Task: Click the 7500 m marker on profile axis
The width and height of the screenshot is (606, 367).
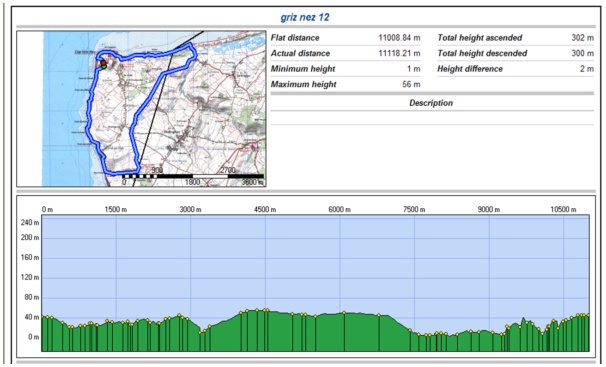Action: [414, 209]
